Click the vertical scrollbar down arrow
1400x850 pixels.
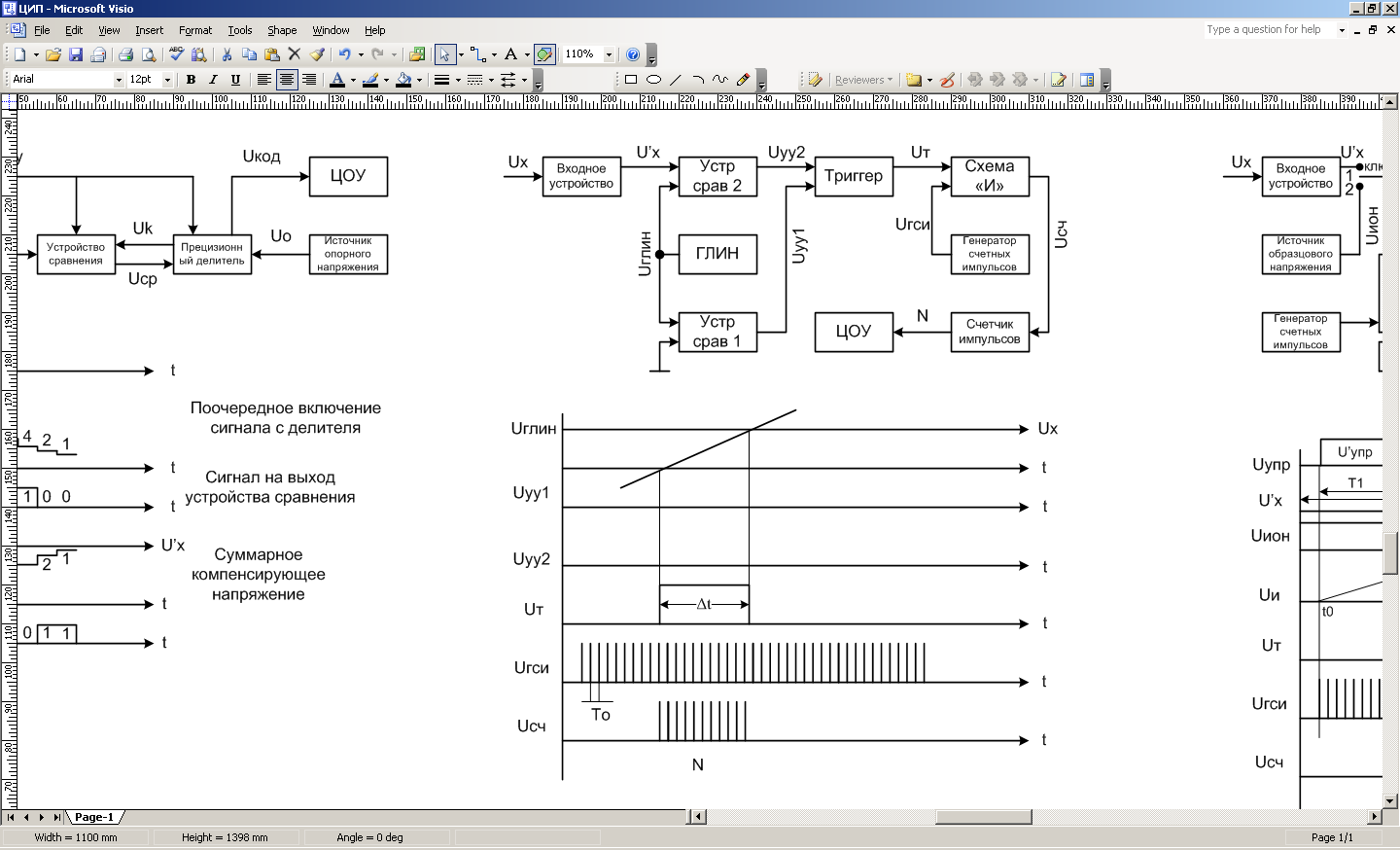1390,801
